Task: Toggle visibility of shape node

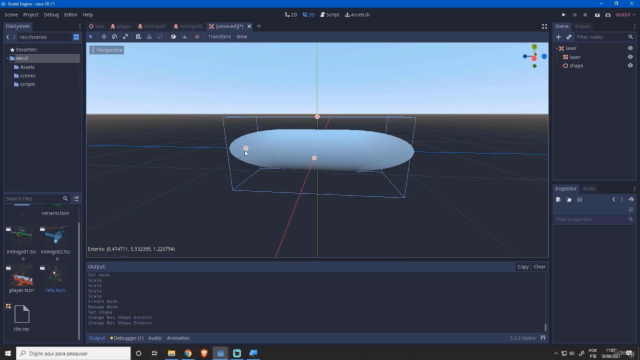Action: click(x=630, y=65)
